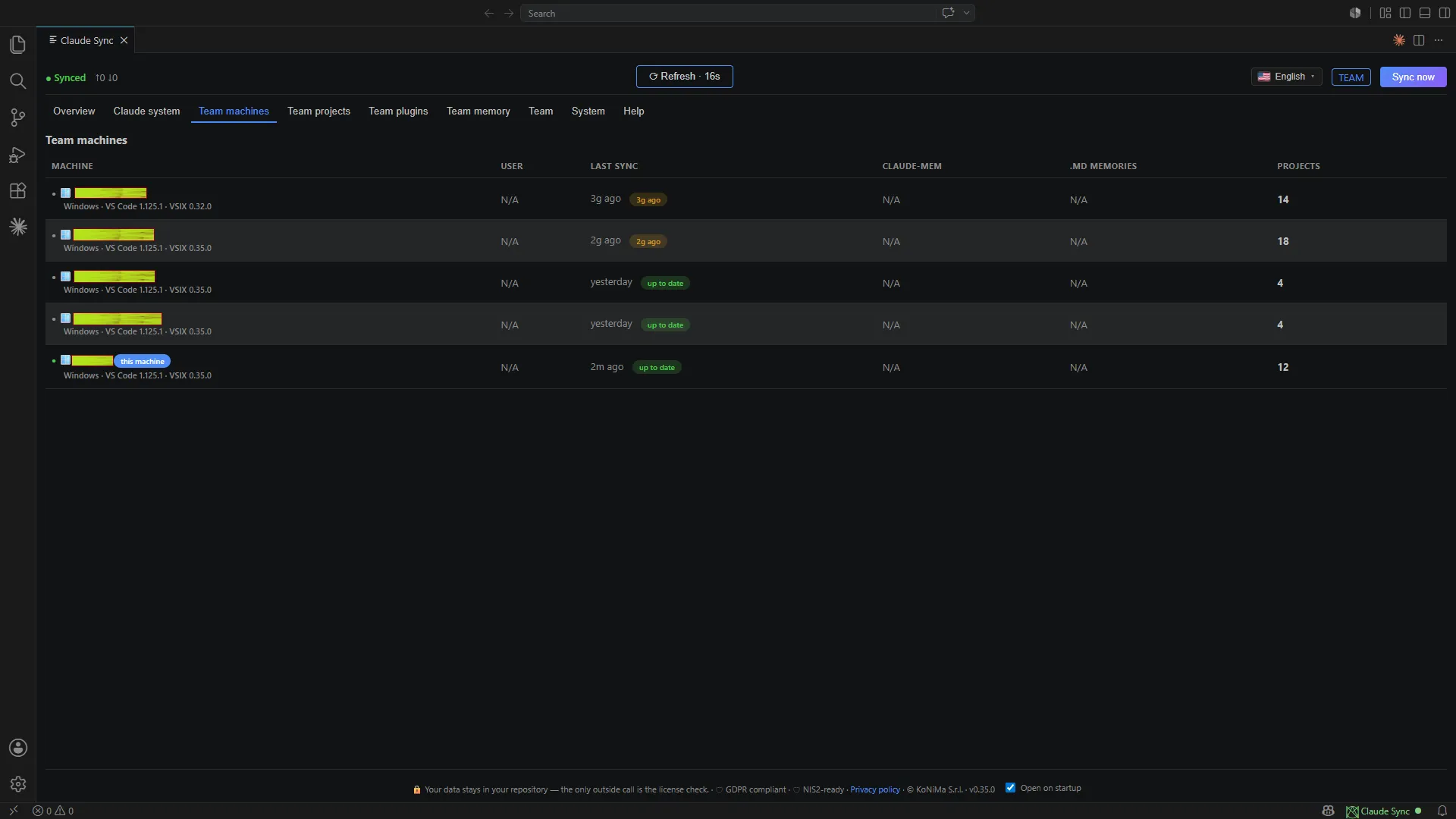
Task: Click the projects count 18
Action: [x=1283, y=241]
